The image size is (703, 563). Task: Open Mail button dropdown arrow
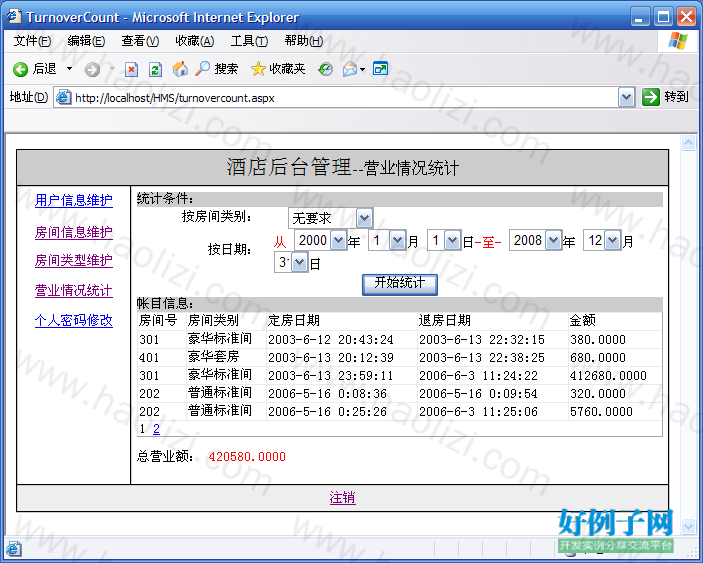(362, 69)
